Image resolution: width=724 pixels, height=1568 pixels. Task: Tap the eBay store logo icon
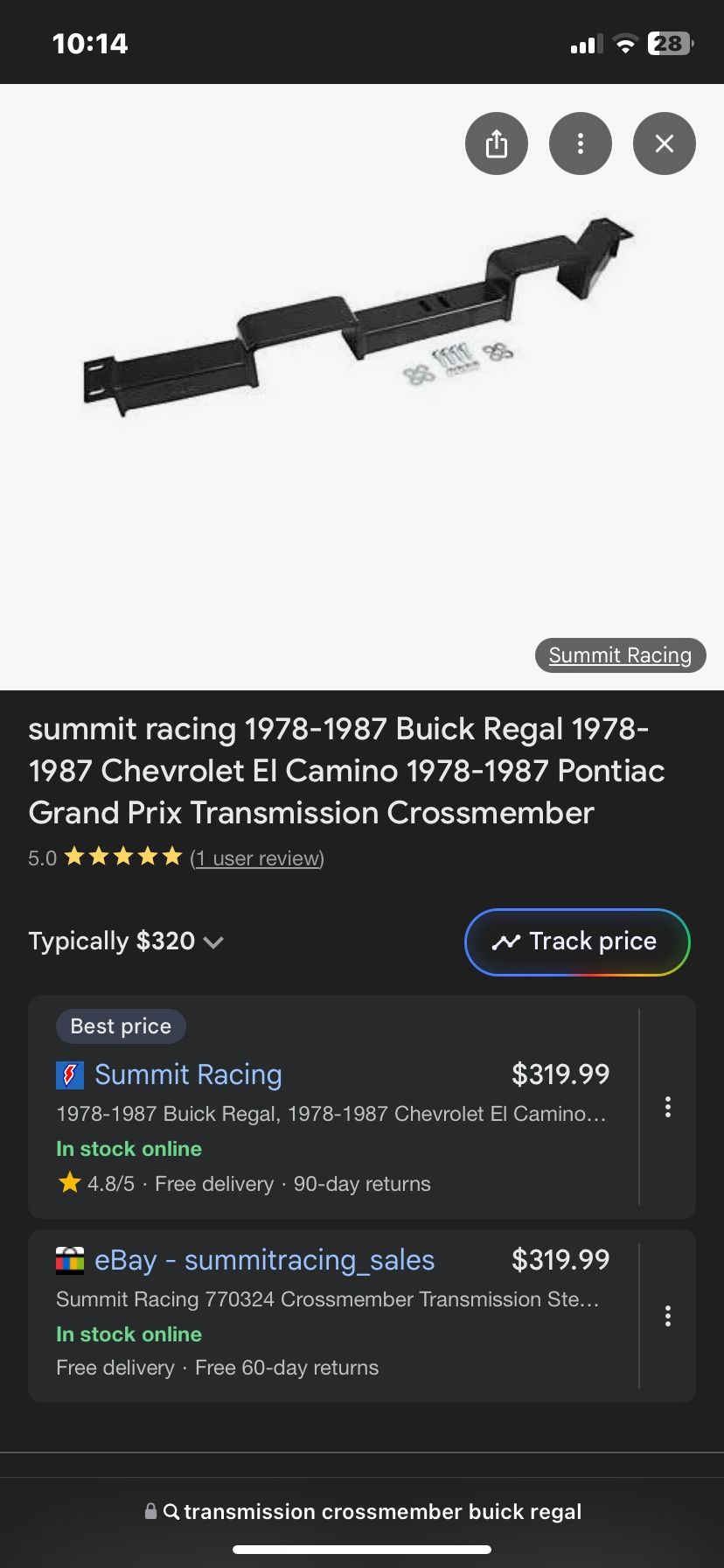point(70,1260)
